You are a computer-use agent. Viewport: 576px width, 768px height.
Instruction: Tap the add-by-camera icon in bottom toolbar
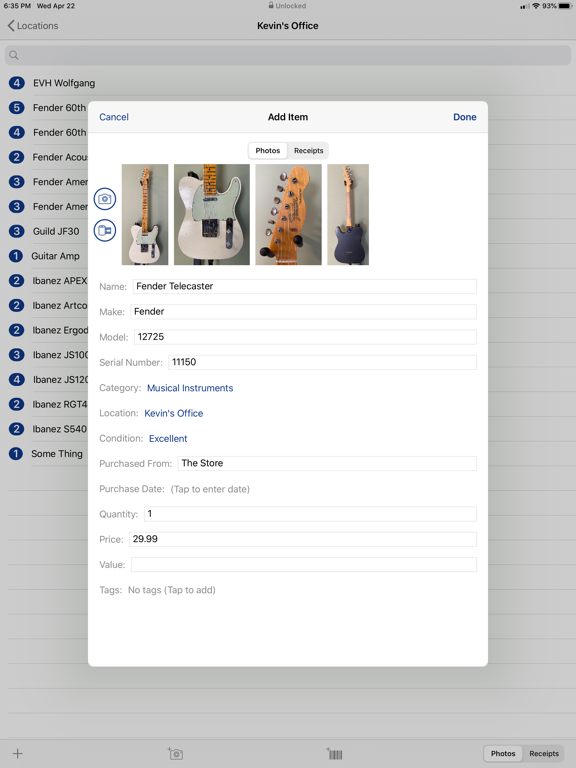[175, 753]
